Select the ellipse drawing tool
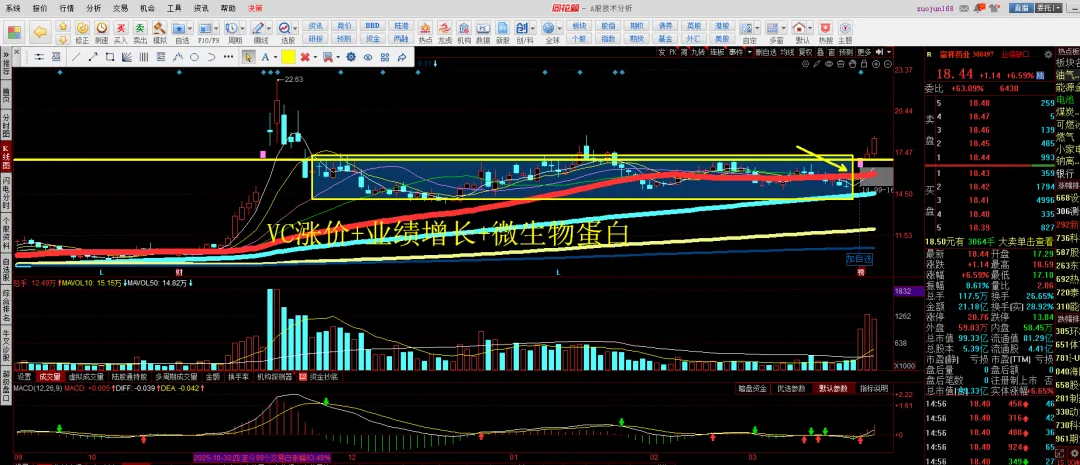Viewport: 1080px width, 465px height. (x=194, y=56)
